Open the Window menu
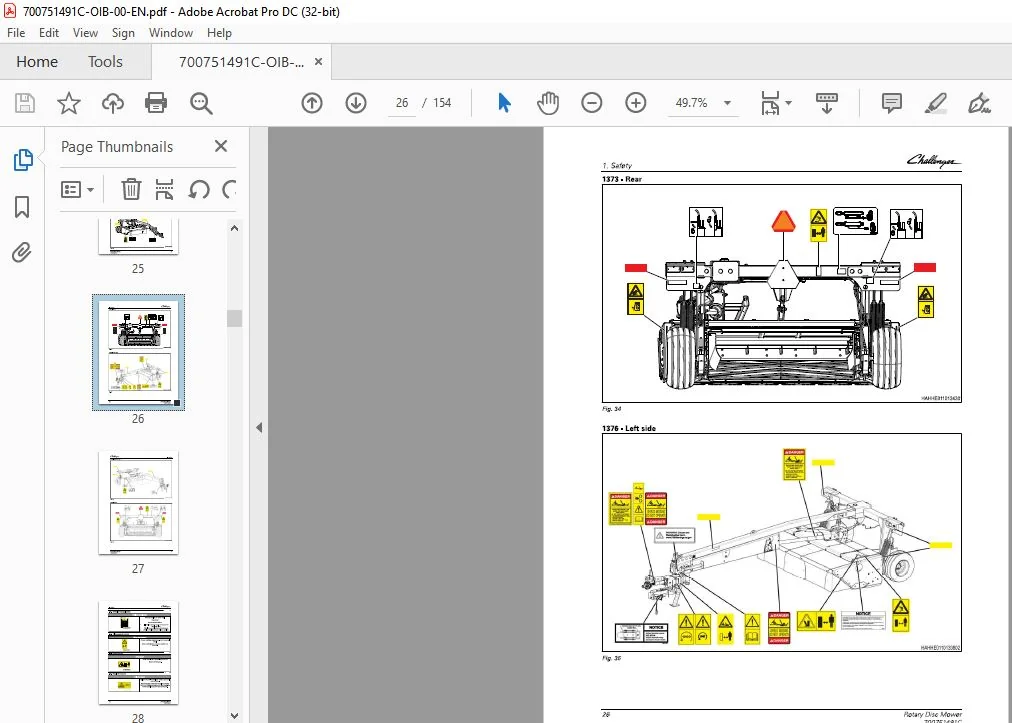 coord(171,33)
